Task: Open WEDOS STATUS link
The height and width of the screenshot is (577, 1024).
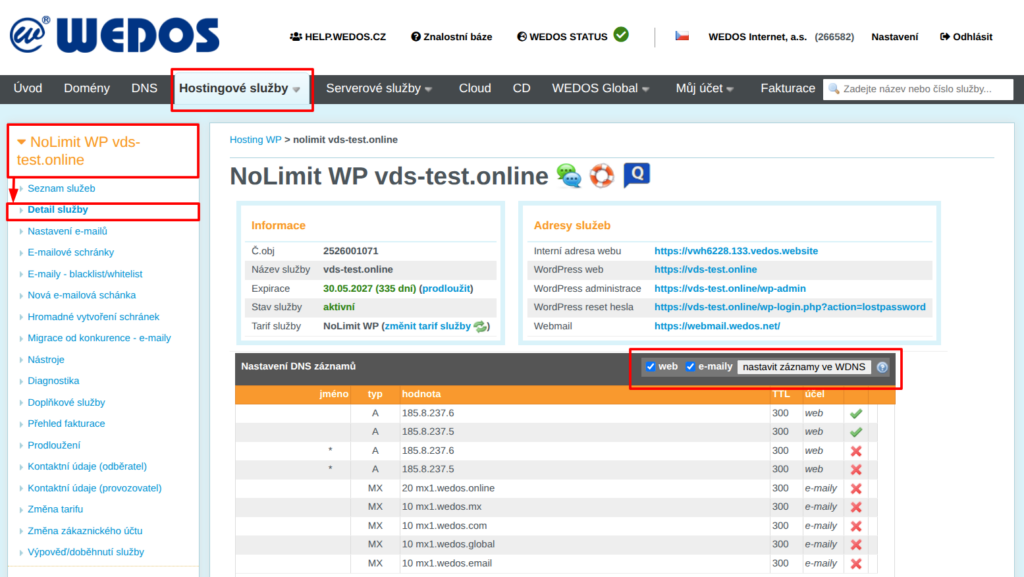Action: (x=562, y=37)
